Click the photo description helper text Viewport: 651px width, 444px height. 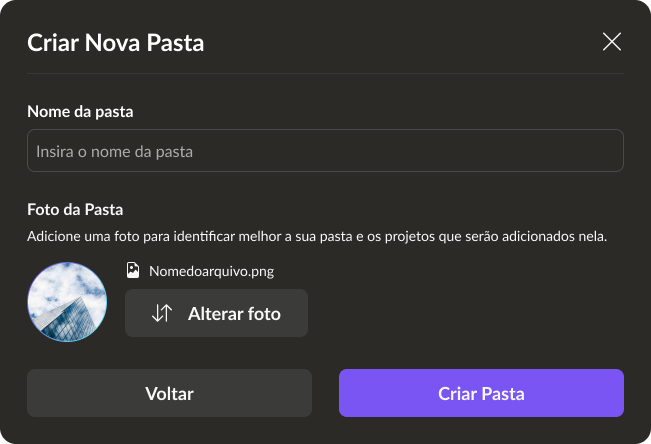click(x=317, y=237)
